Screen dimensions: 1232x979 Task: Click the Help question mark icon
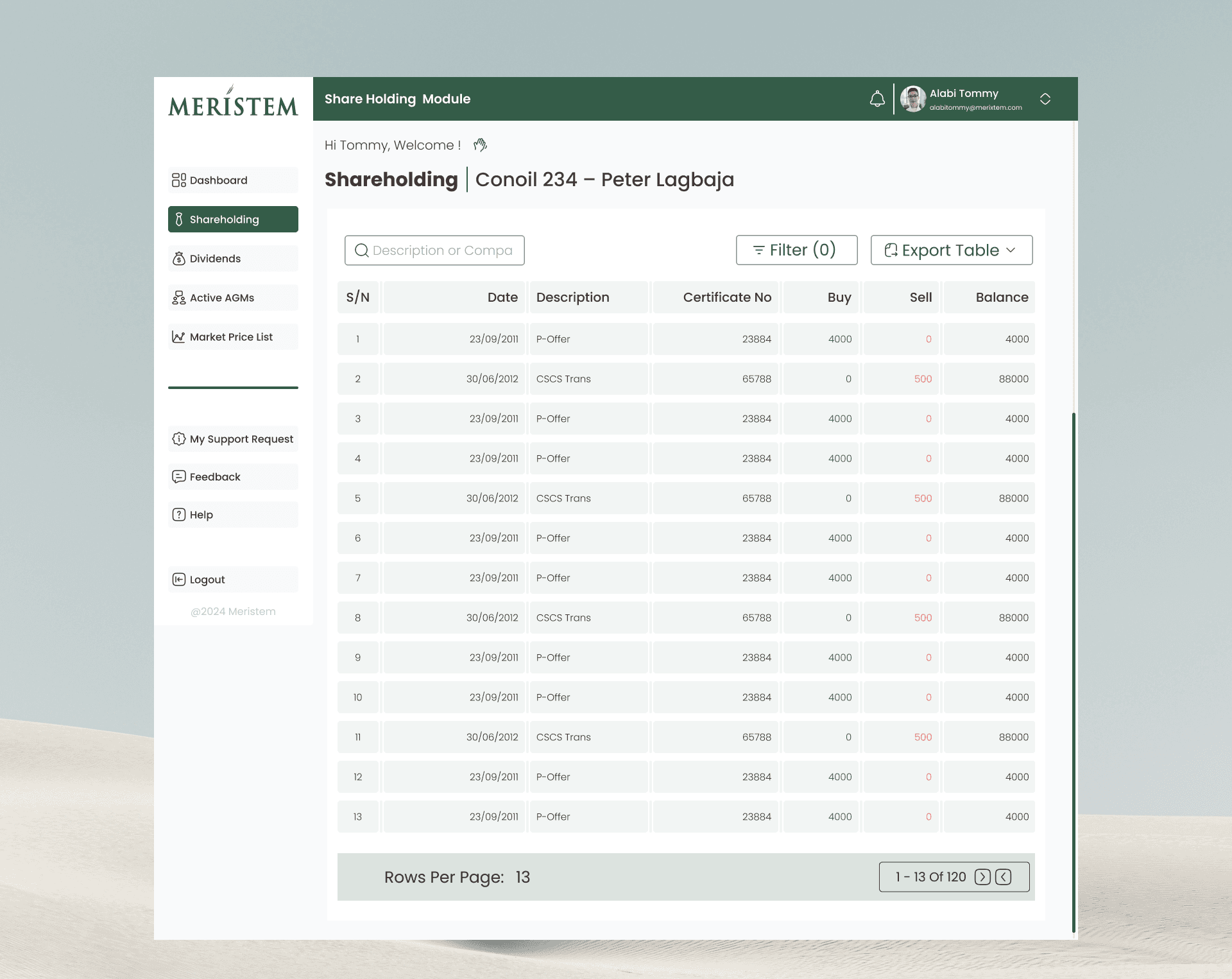(179, 515)
